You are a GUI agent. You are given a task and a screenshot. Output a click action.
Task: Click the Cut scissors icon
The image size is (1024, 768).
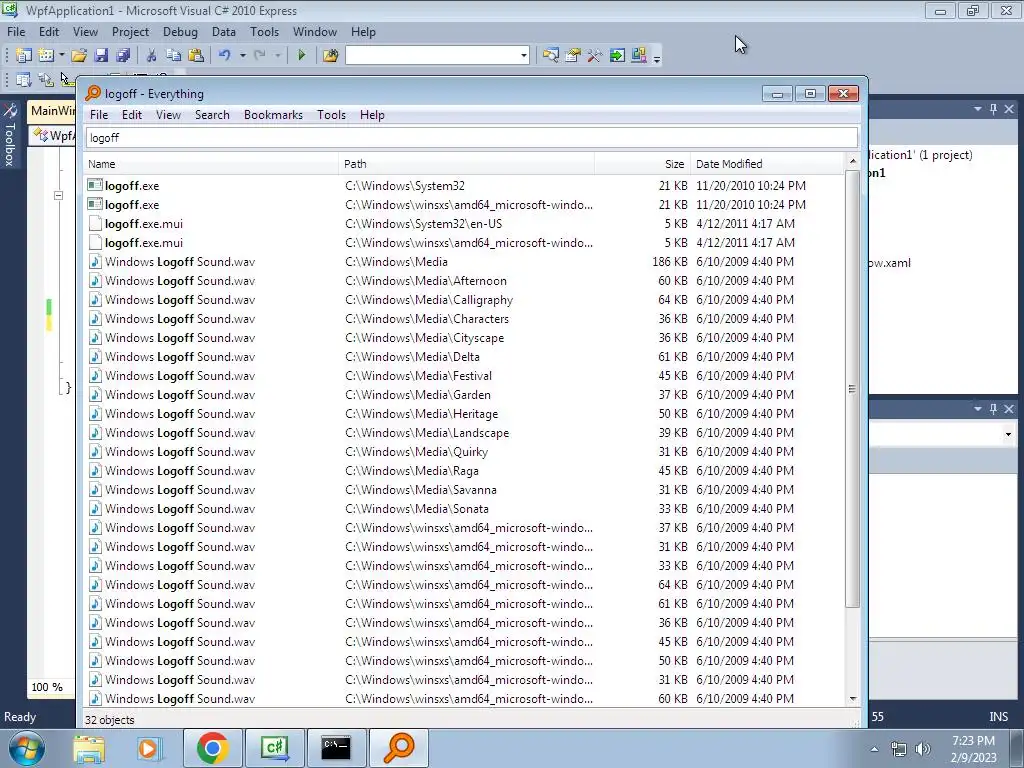[x=152, y=56]
